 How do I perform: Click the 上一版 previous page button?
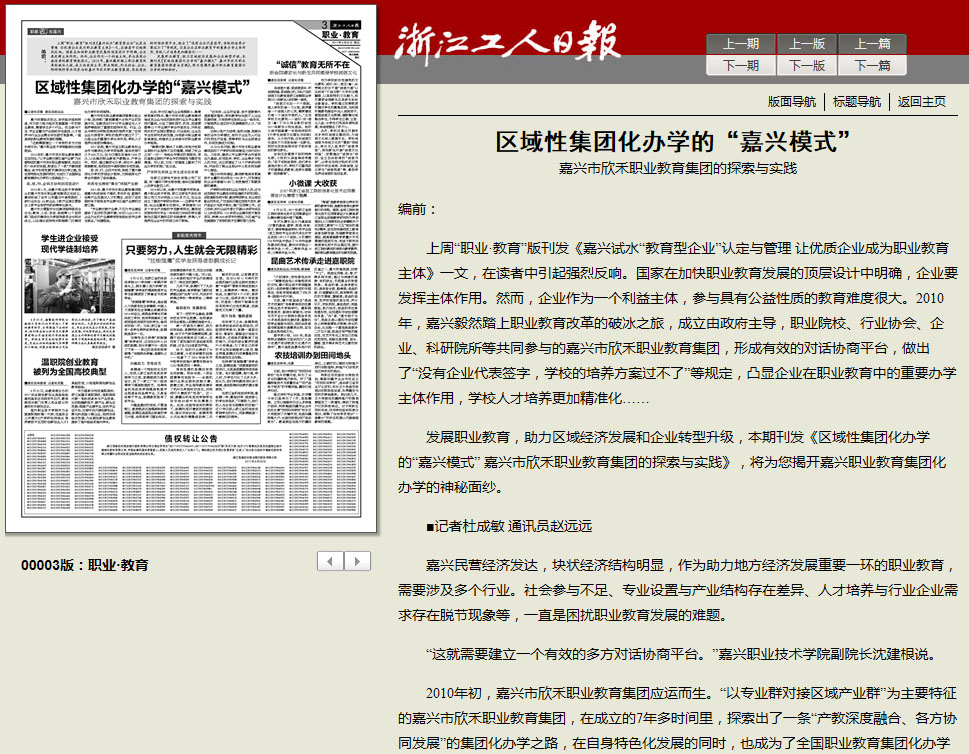[806, 44]
